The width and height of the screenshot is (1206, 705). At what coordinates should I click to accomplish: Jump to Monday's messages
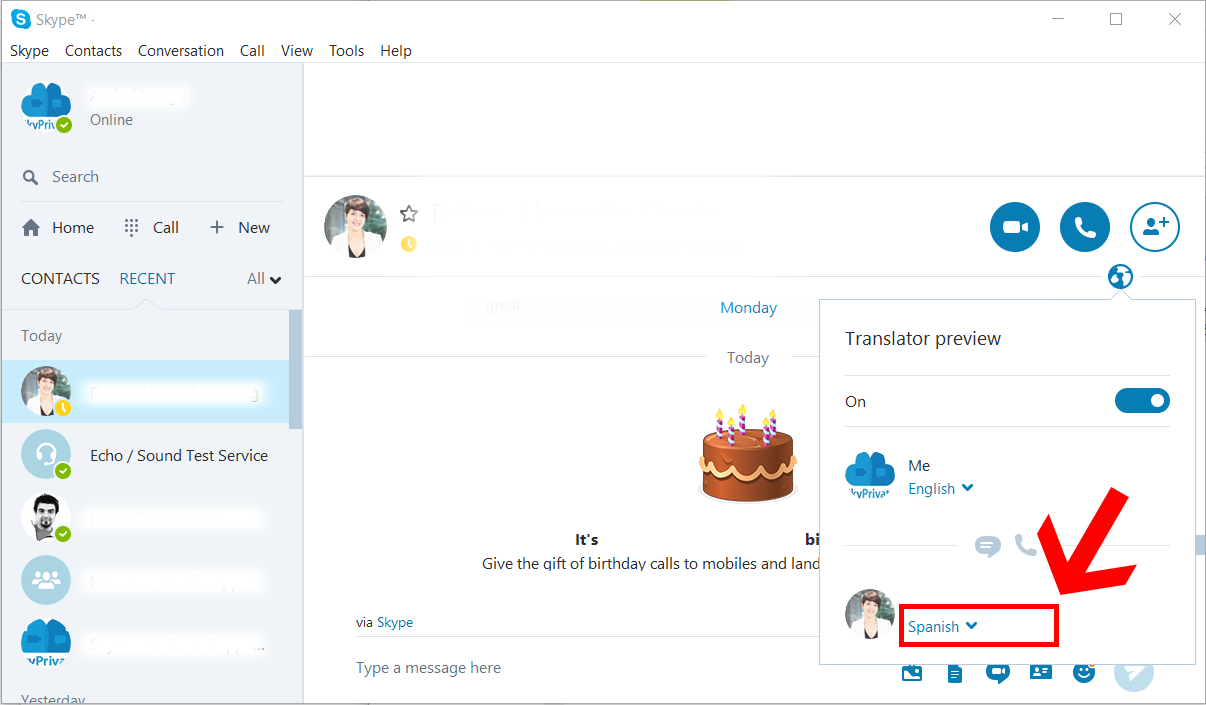[748, 308]
